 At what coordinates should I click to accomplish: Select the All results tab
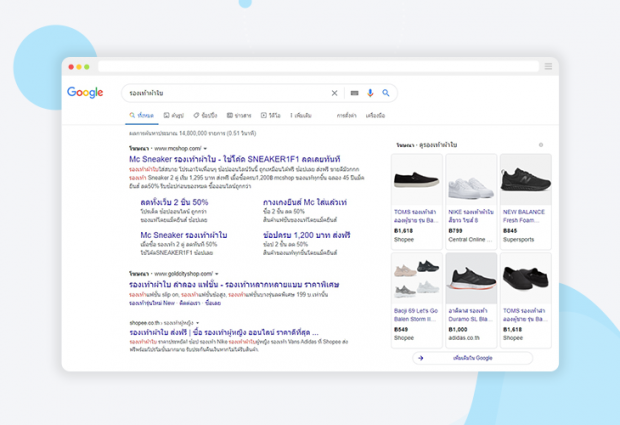pos(142,115)
